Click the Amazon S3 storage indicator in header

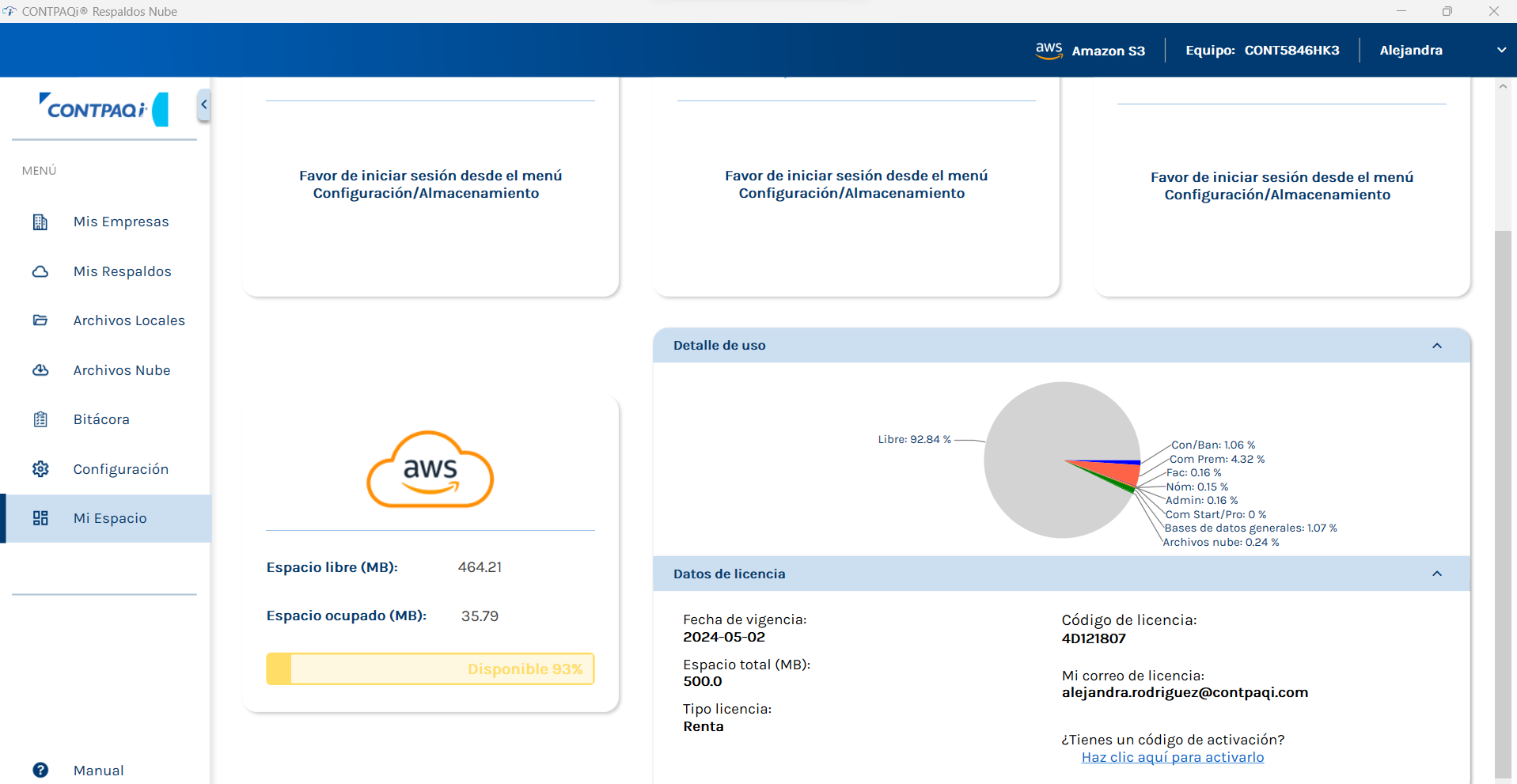point(1090,50)
